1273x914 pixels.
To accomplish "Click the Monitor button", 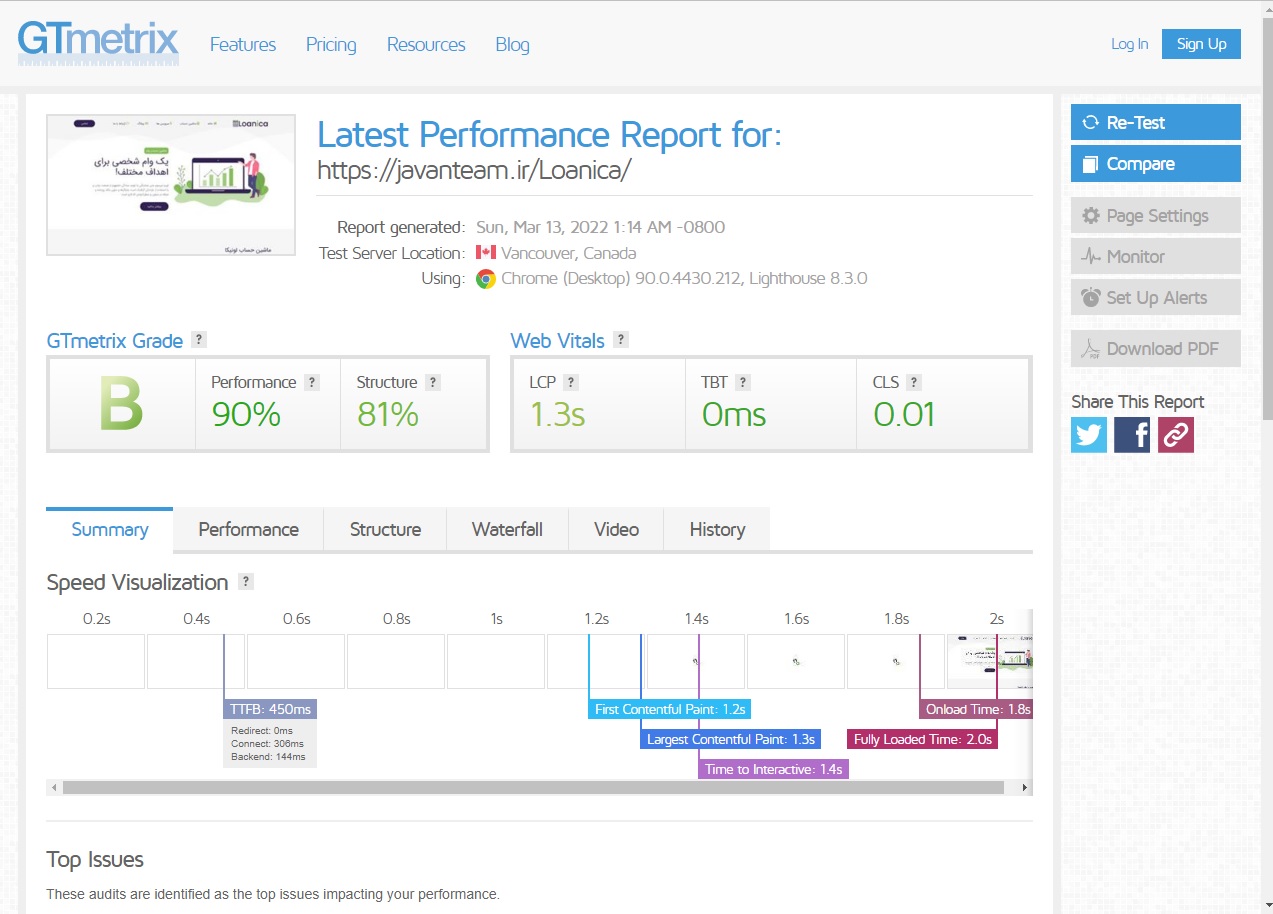I will [x=1156, y=256].
